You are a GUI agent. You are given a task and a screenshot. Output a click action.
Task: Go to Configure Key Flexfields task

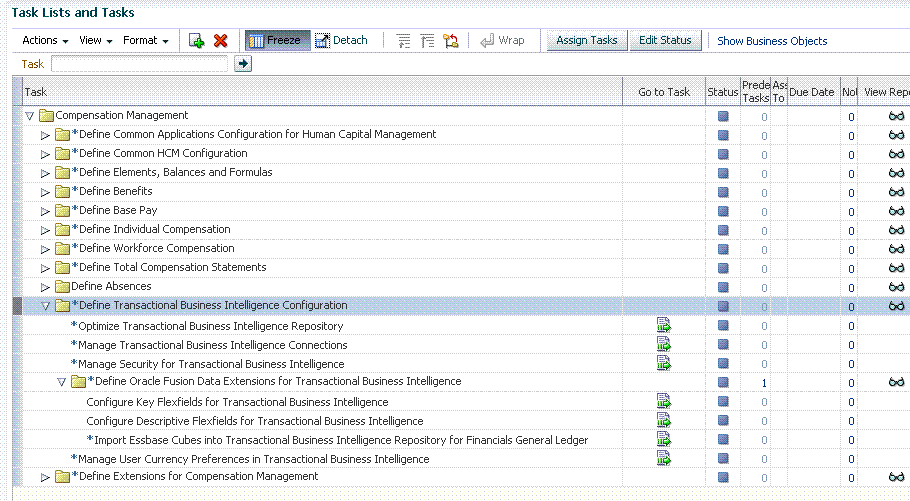point(663,401)
